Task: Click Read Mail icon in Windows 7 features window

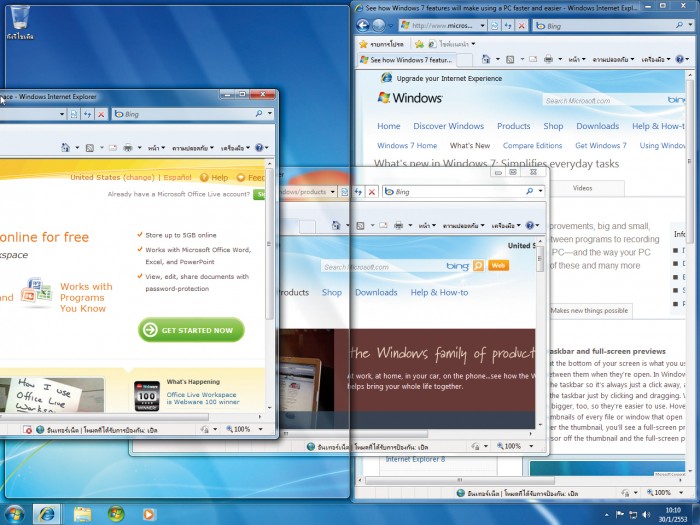Action: [x=533, y=59]
